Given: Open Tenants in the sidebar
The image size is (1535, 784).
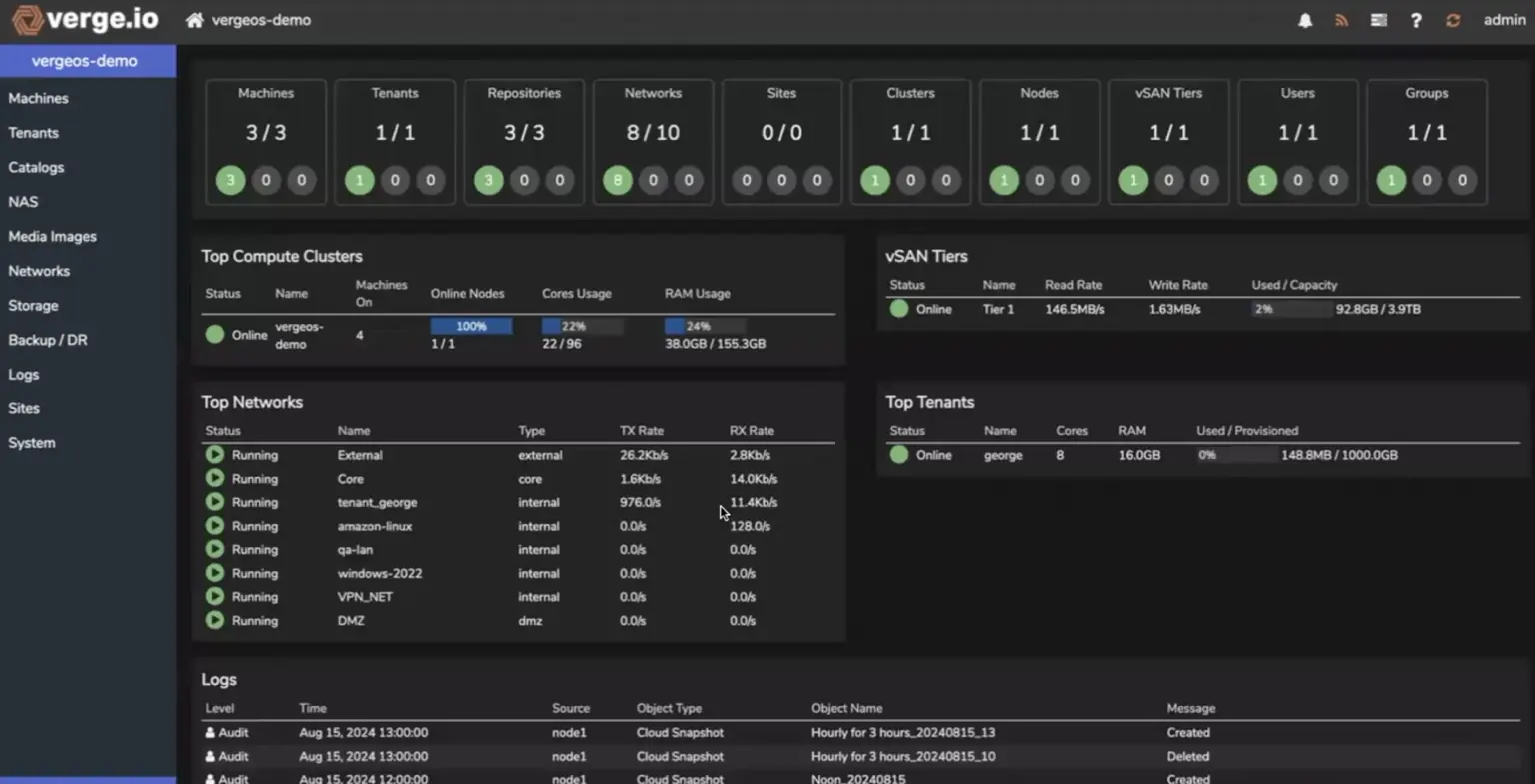Looking at the screenshot, I should point(33,132).
